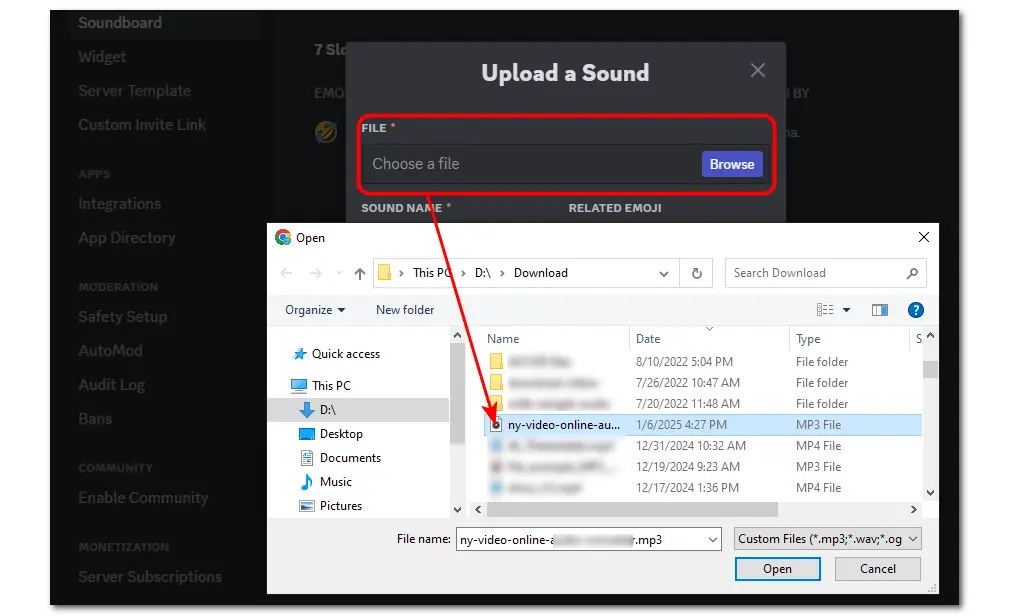Select folder dated 7/26/2022 10:47 AM
Screen dimensions: 1010x616
coord(703,383)
